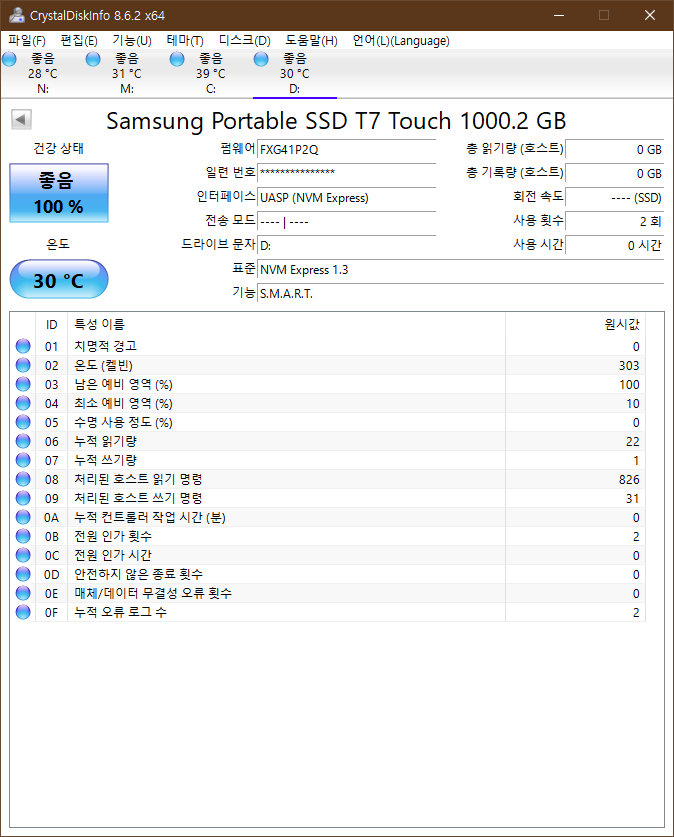Click status orb for attribute 01 치명적 경고
This screenshot has width=674, height=837.
pos(23,346)
